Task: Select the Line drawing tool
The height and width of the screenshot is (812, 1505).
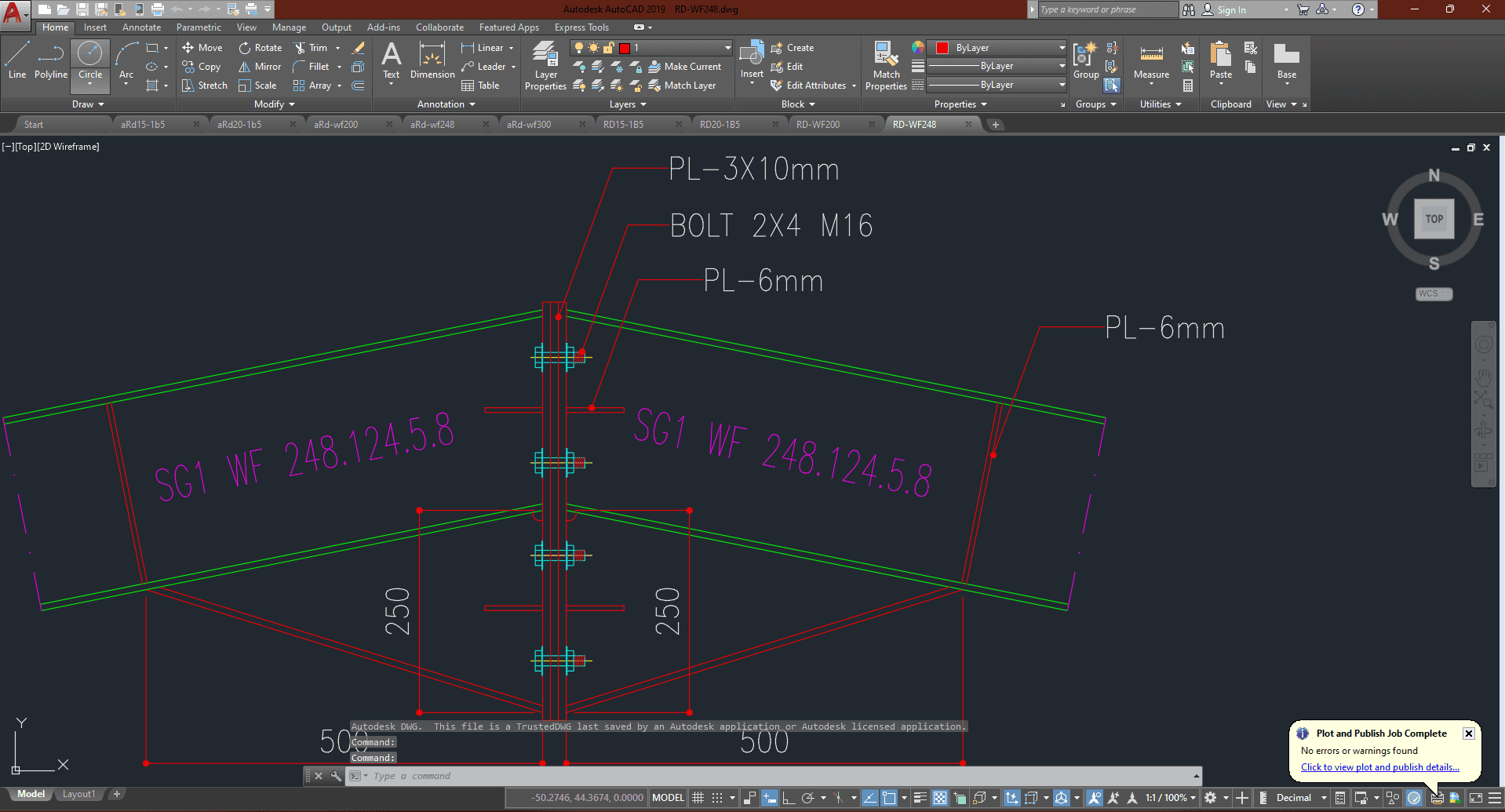Action: point(17,61)
